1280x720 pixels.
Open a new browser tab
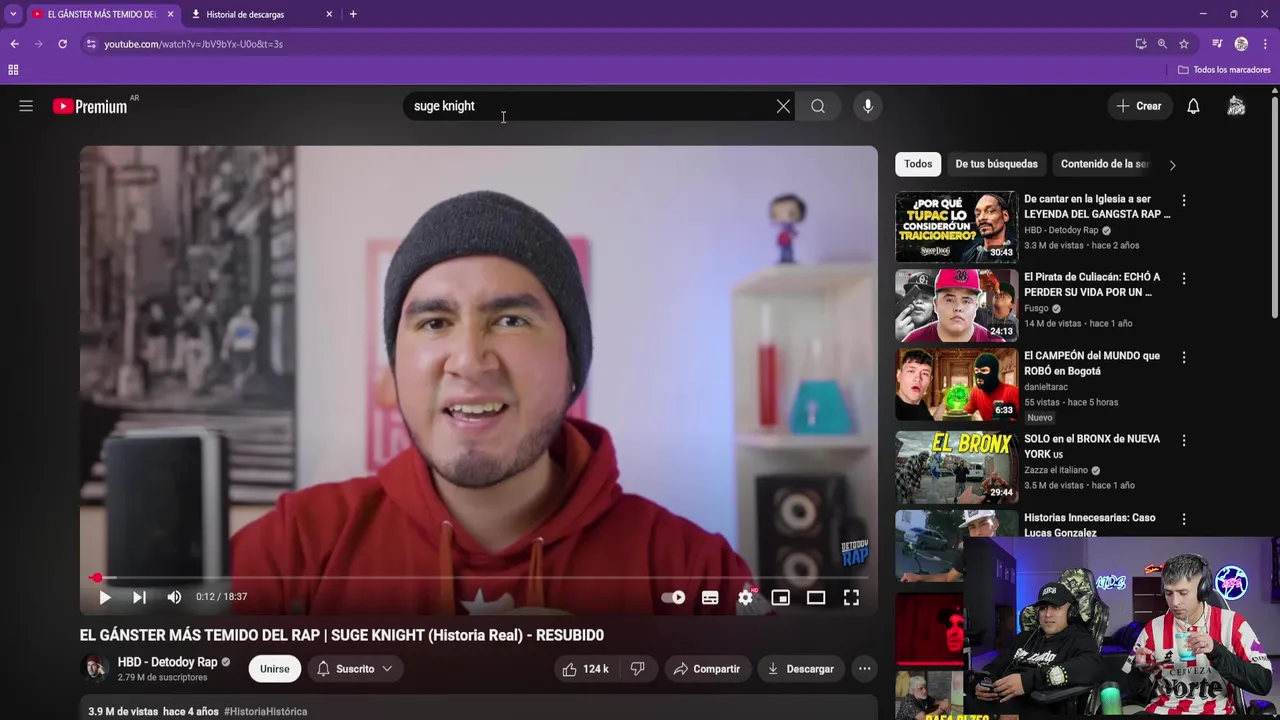353,14
